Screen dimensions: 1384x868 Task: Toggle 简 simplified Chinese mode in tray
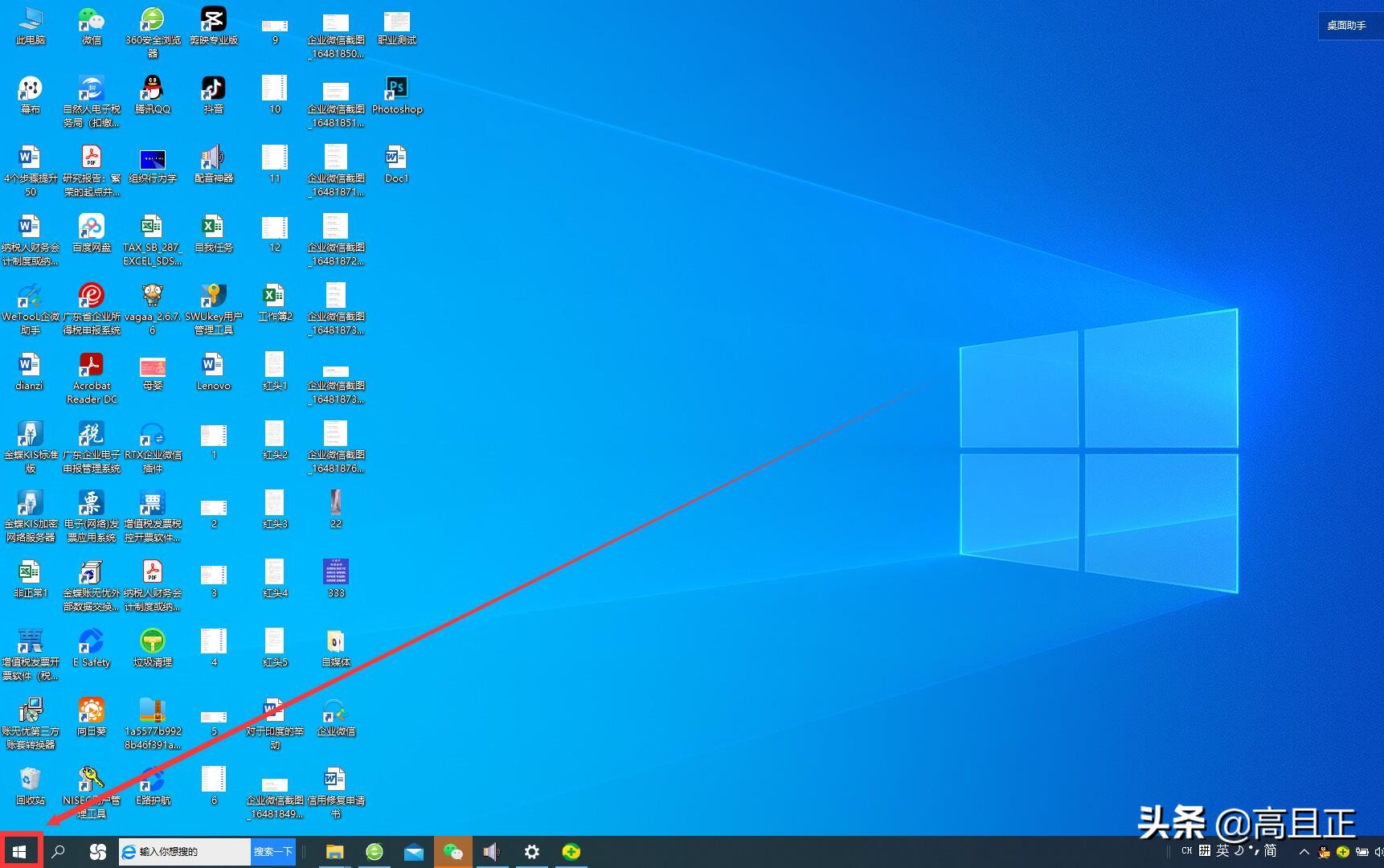click(1271, 851)
